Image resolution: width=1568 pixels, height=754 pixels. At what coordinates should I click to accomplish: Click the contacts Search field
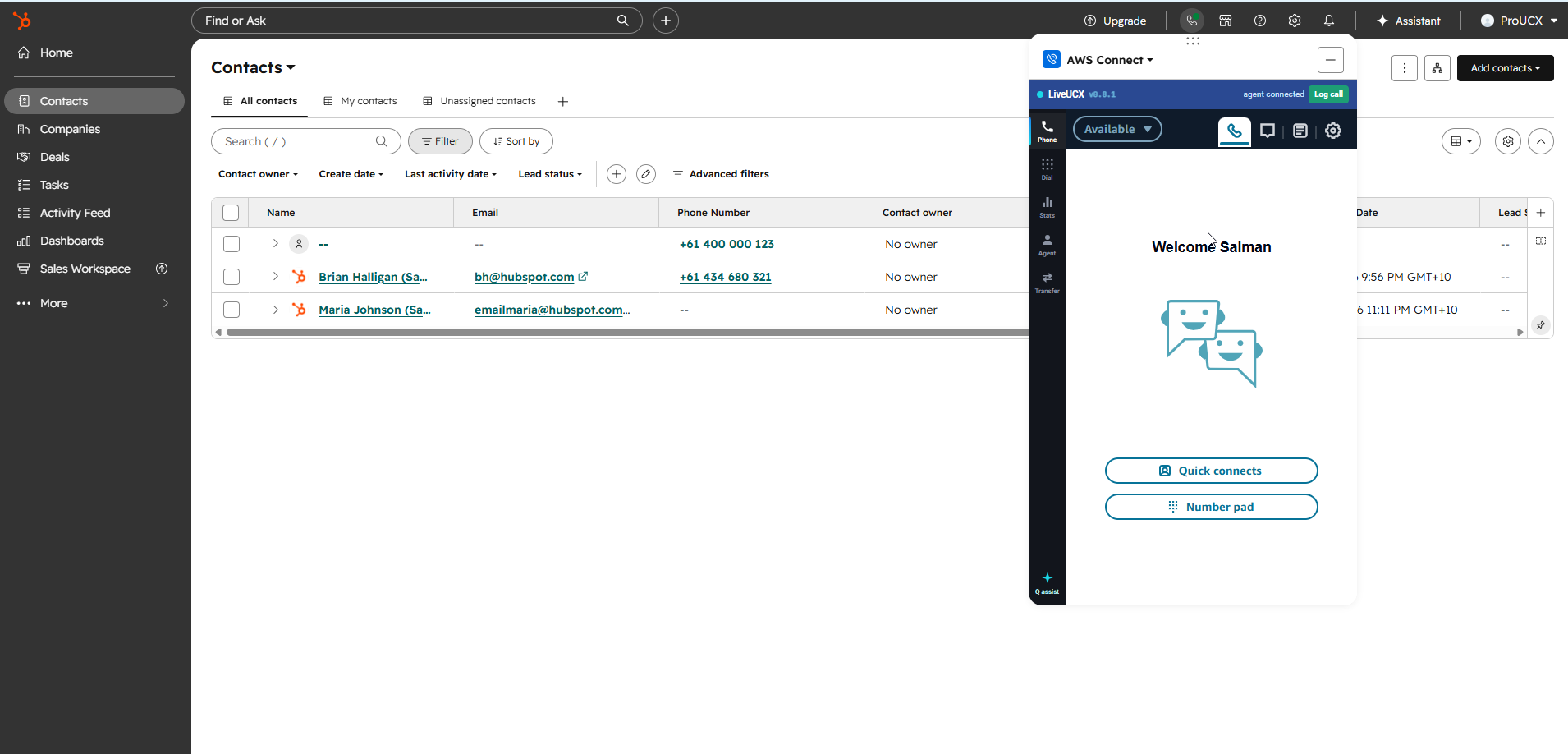click(x=306, y=141)
